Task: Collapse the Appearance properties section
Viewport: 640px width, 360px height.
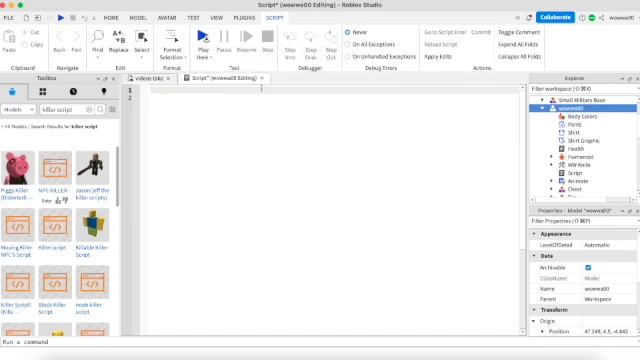Action: pos(534,234)
